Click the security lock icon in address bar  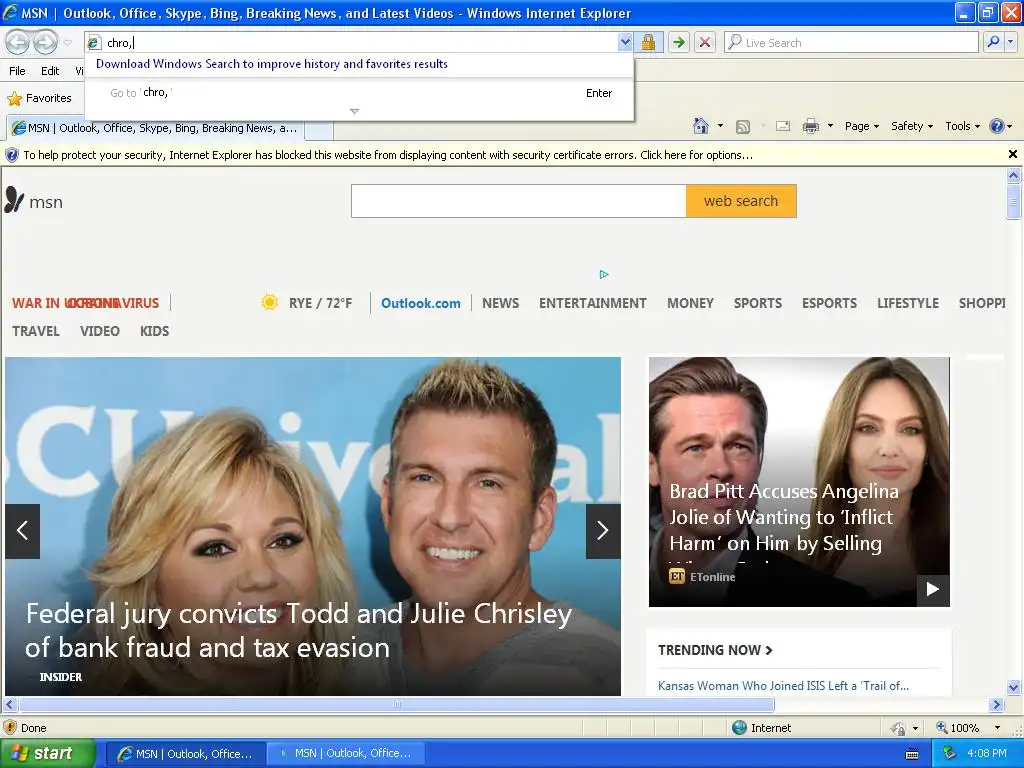pos(648,42)
